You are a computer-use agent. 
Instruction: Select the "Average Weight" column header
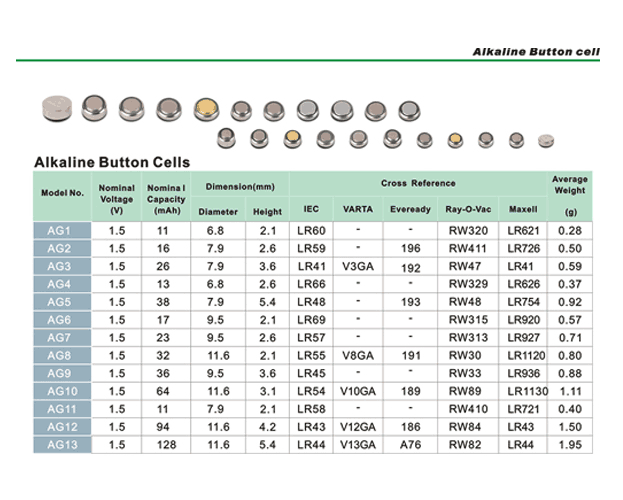pos(570,185)
